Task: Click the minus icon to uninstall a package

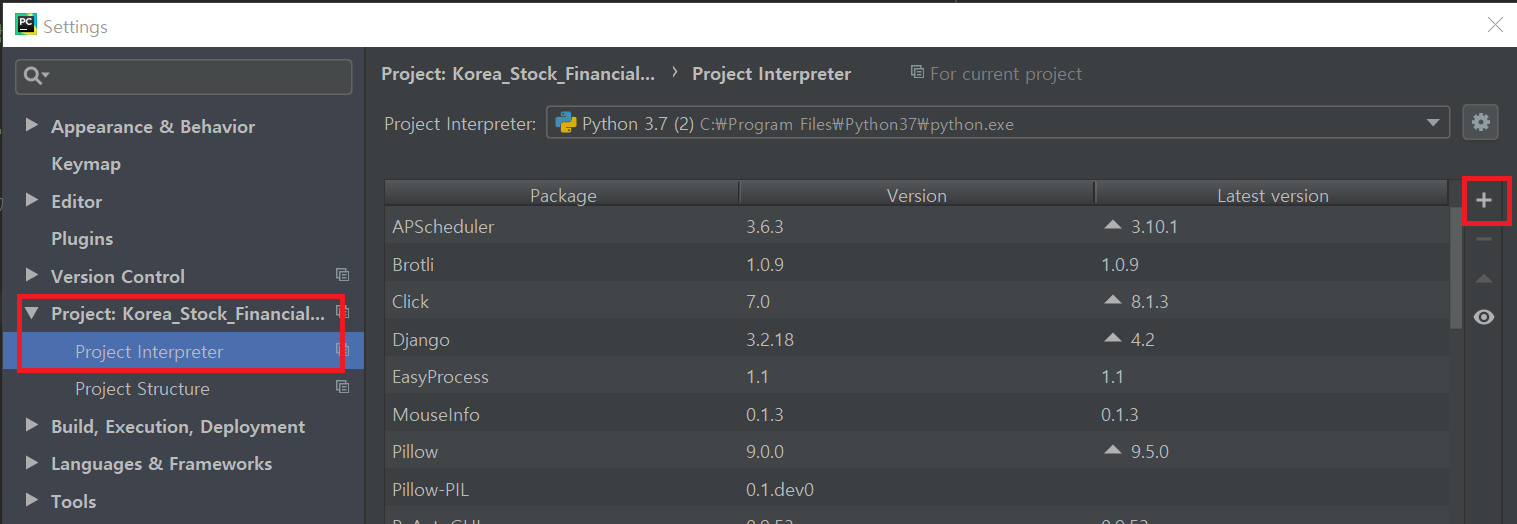Action: click(1484, 239)
